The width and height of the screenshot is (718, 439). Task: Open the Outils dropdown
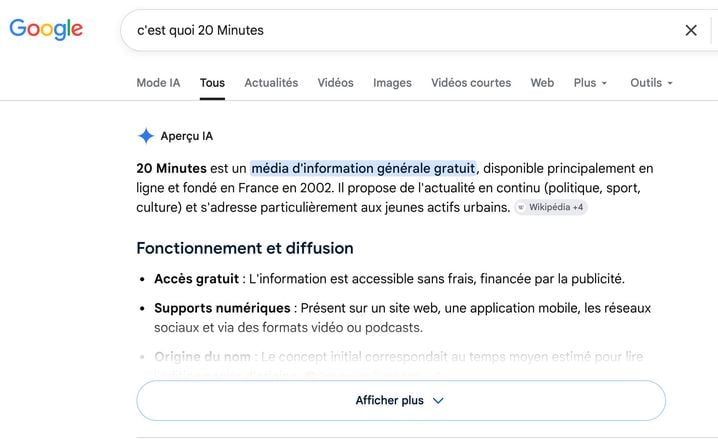point(651,83)
